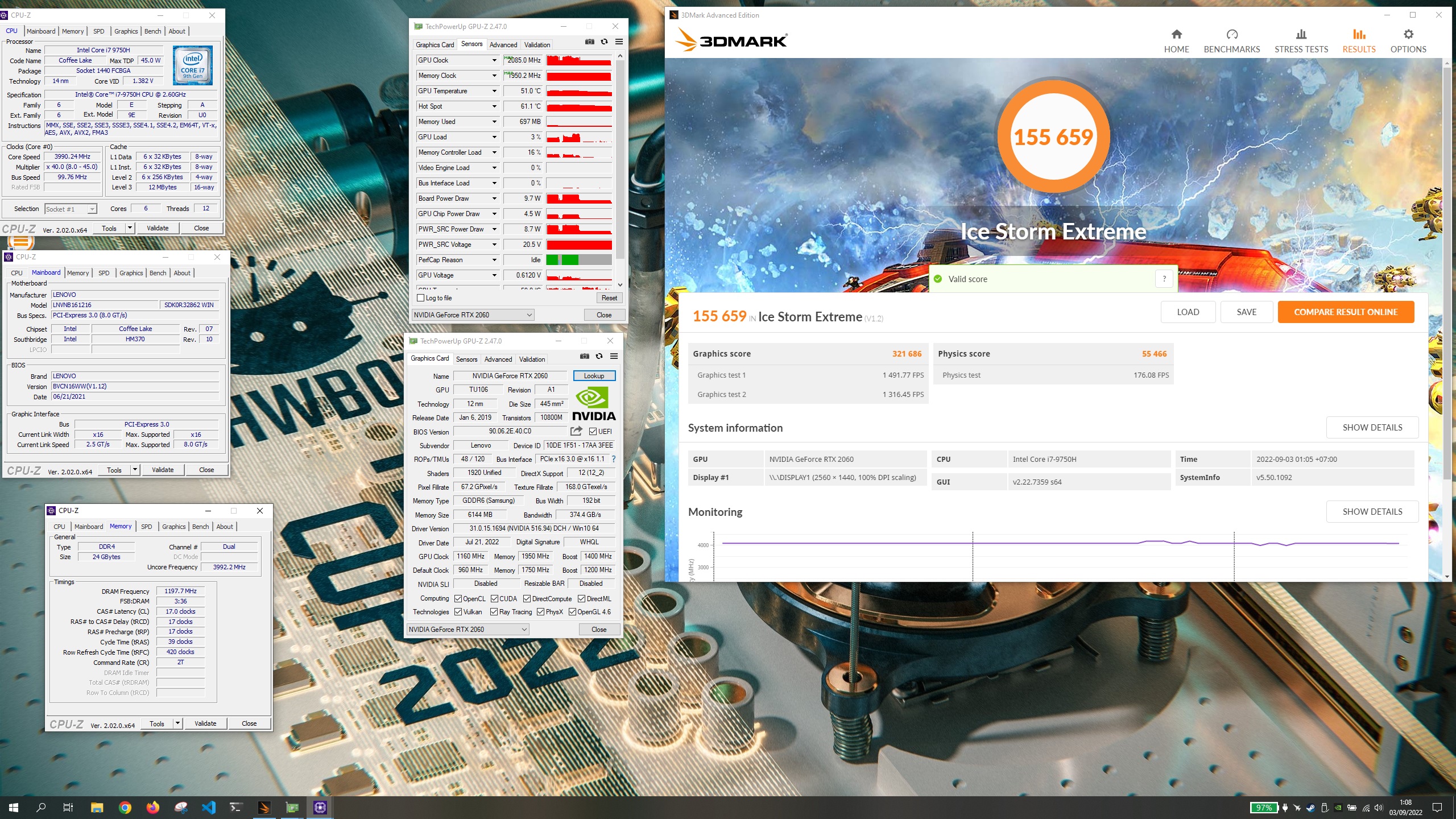Screen dimensions: 1456x819
Task: Switch to SPD tab in CPU-Z Memory window
Action: click(146, 527)
